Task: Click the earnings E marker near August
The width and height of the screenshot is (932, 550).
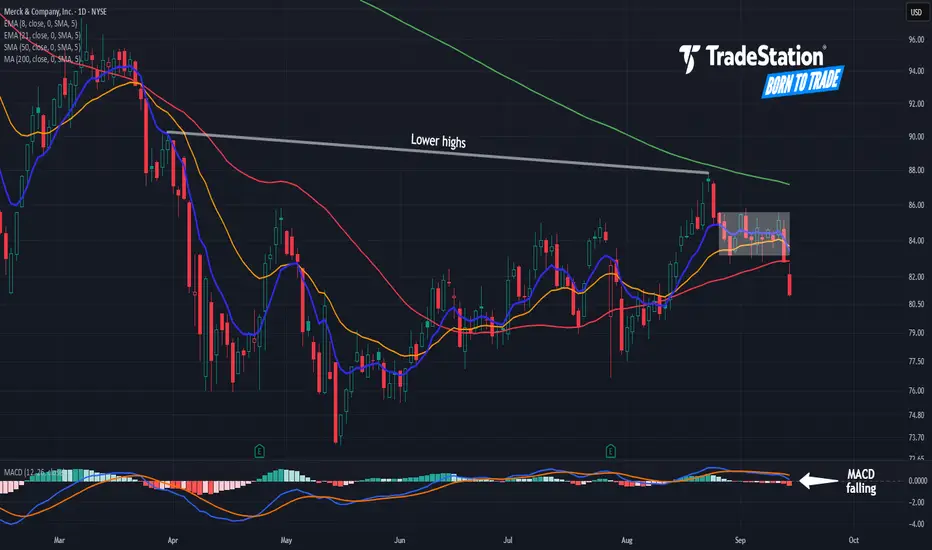Action: coord(610,451)
